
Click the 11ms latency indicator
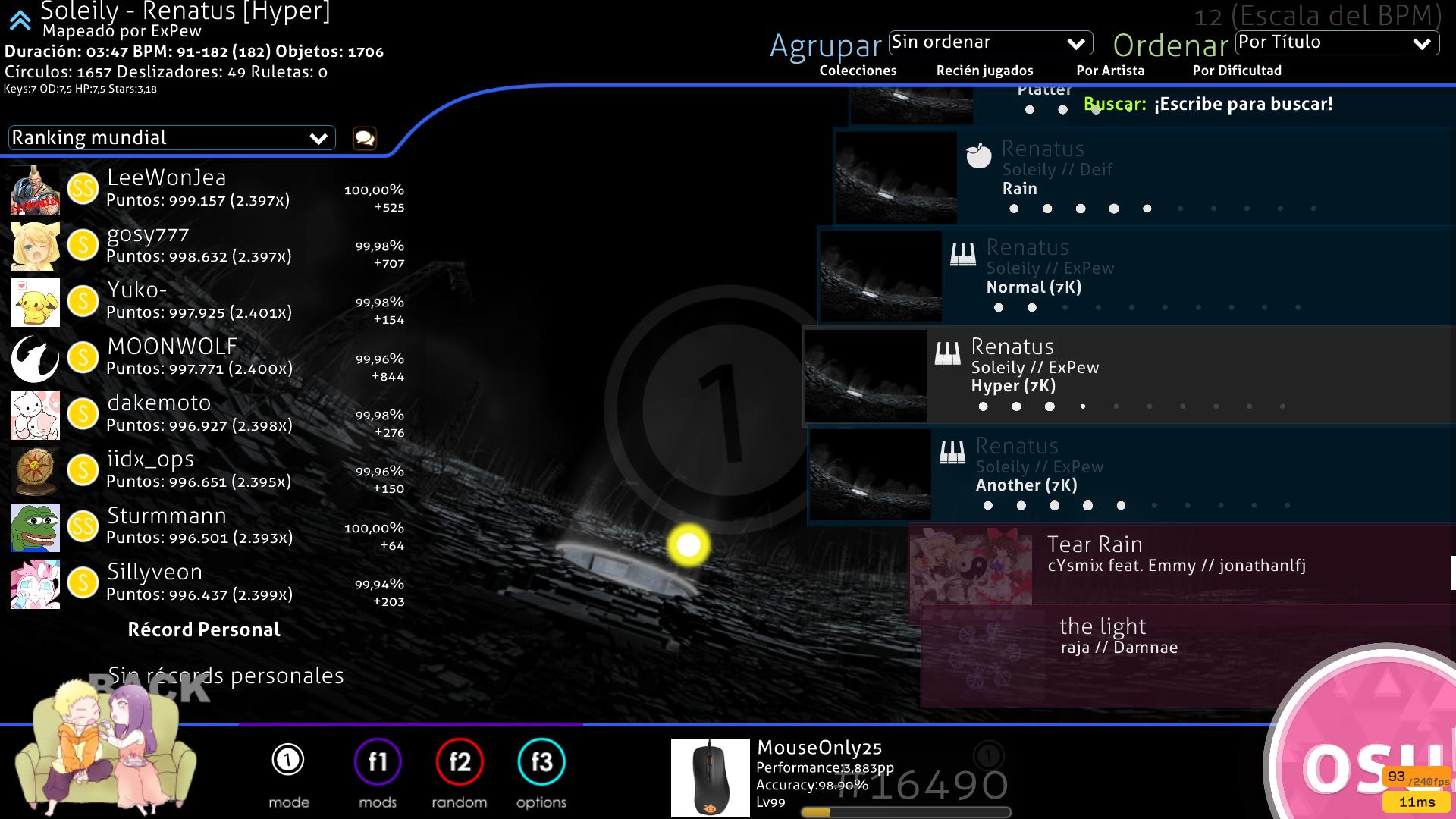[1417, 802]
